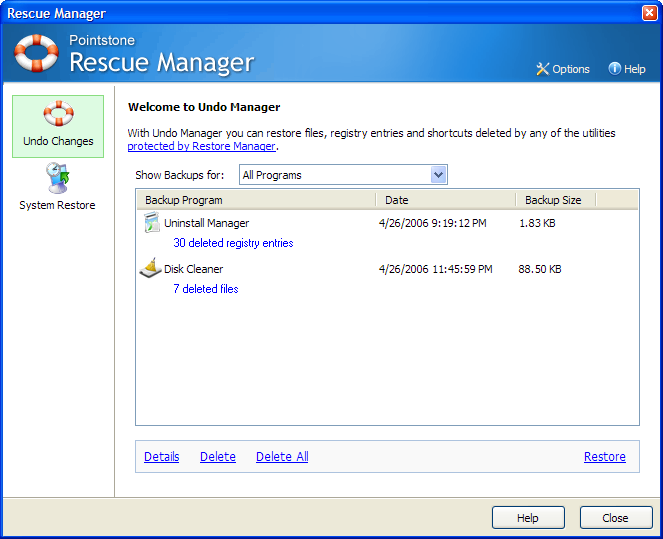
Task: Select the Undo Changes lifebuoy icon
Action: [x=58, y=113]
